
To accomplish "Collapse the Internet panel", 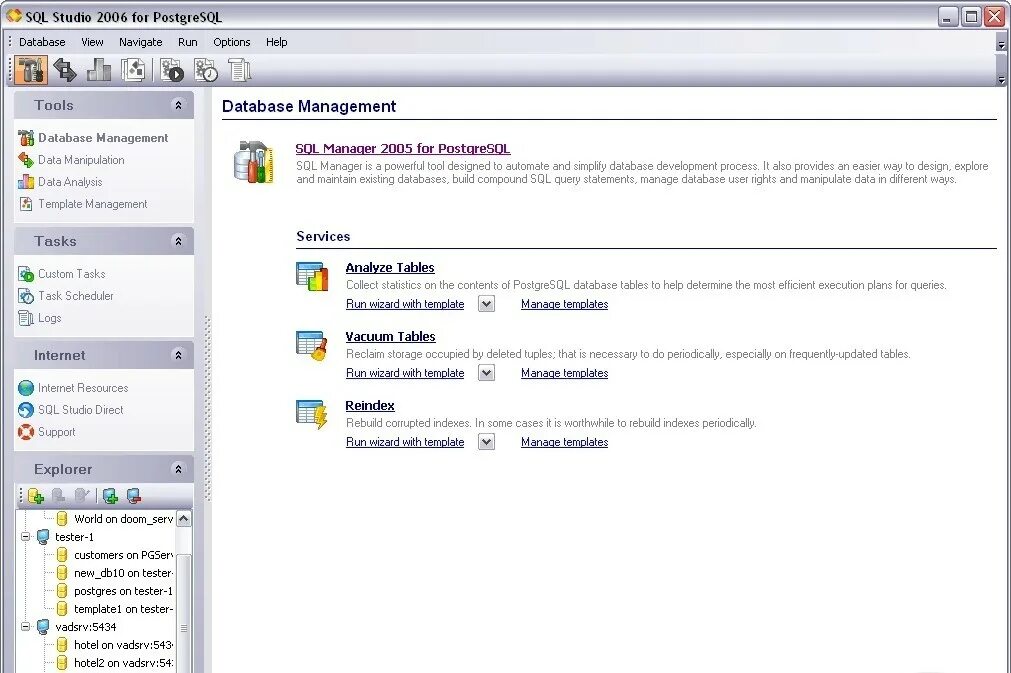I will 179,355.
